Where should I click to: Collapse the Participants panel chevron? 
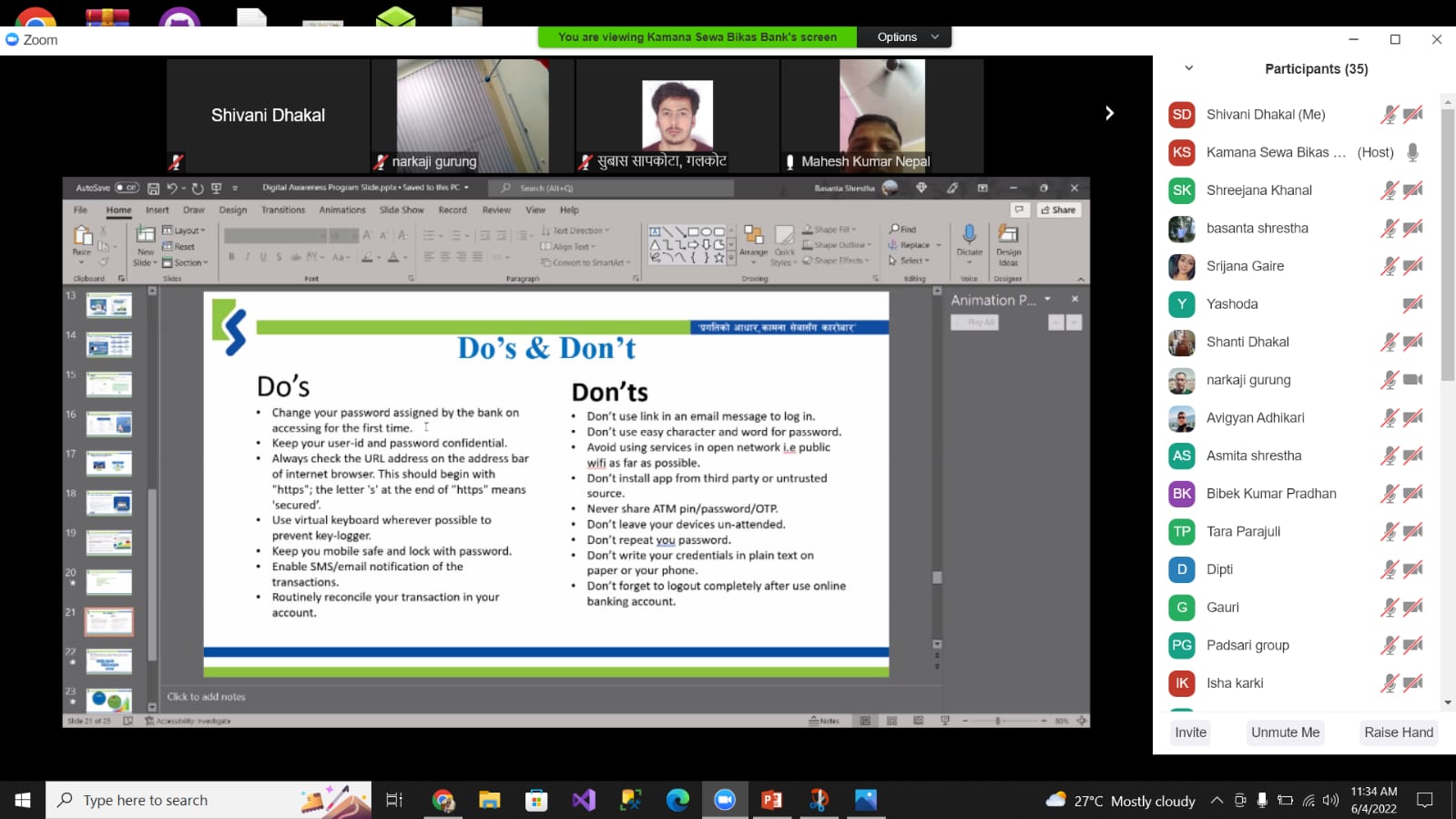(x=1188, y=68)
